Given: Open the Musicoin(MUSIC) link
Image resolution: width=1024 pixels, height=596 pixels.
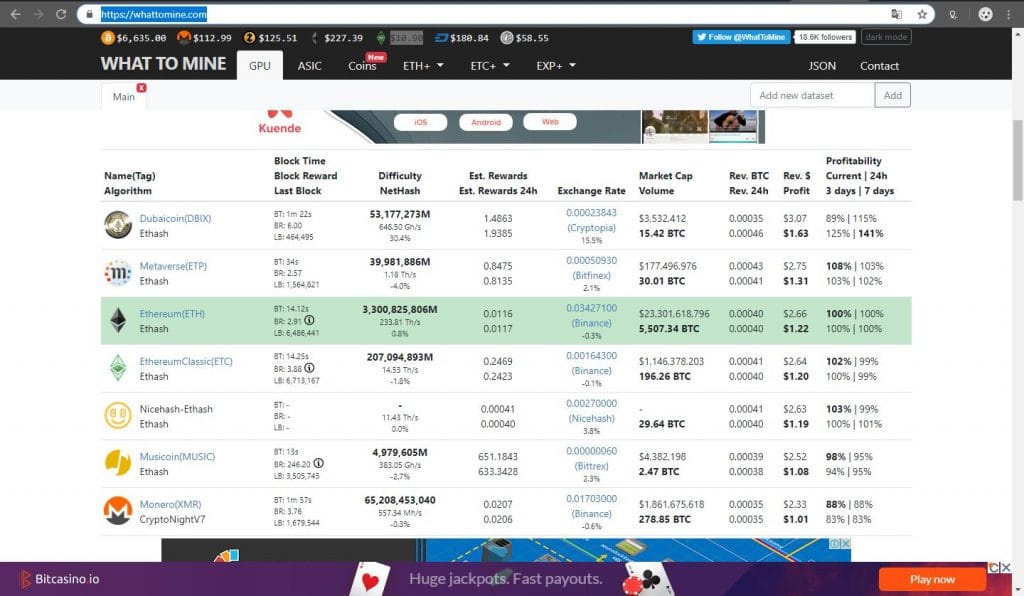Looking at the screenshot, I should tap(177, 456).
